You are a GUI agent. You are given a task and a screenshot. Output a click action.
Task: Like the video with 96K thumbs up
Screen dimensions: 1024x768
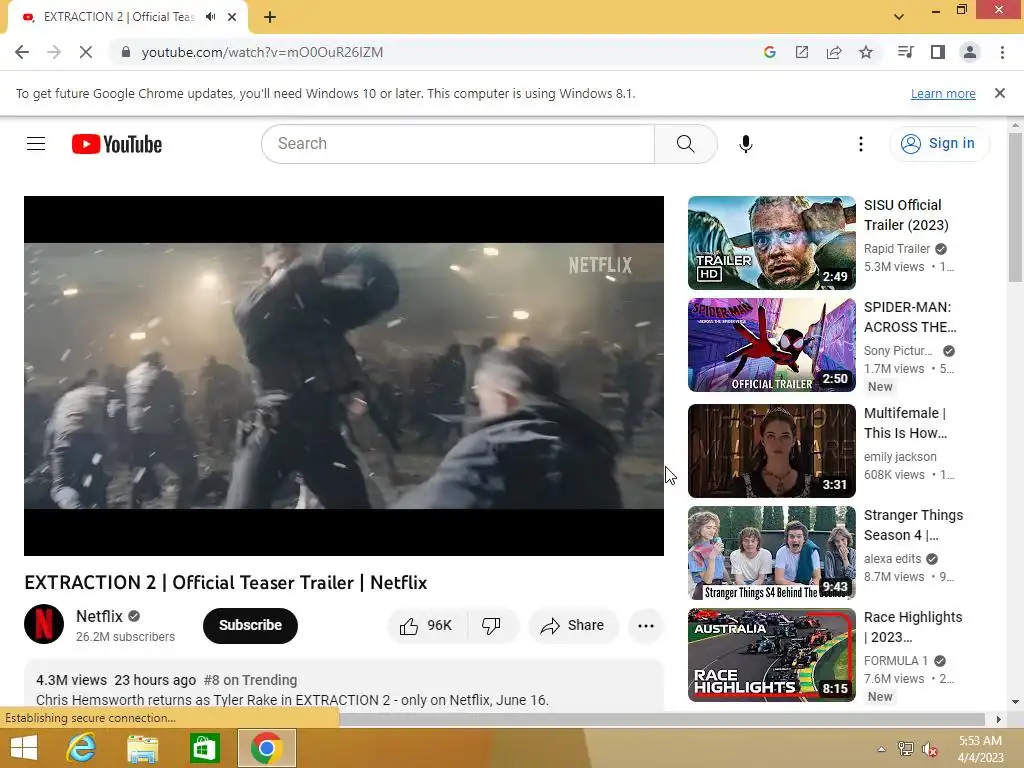coord(428,626)
